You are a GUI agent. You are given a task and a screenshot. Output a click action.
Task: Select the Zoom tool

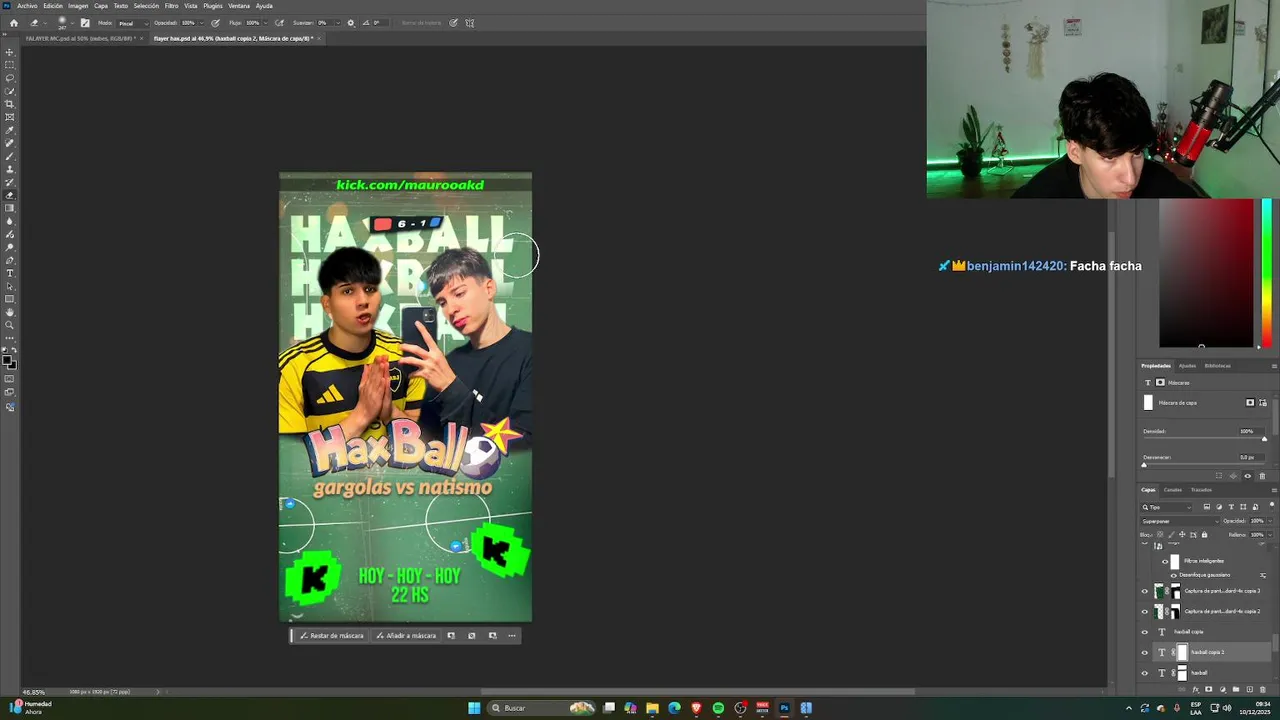(x=10, y=325)
